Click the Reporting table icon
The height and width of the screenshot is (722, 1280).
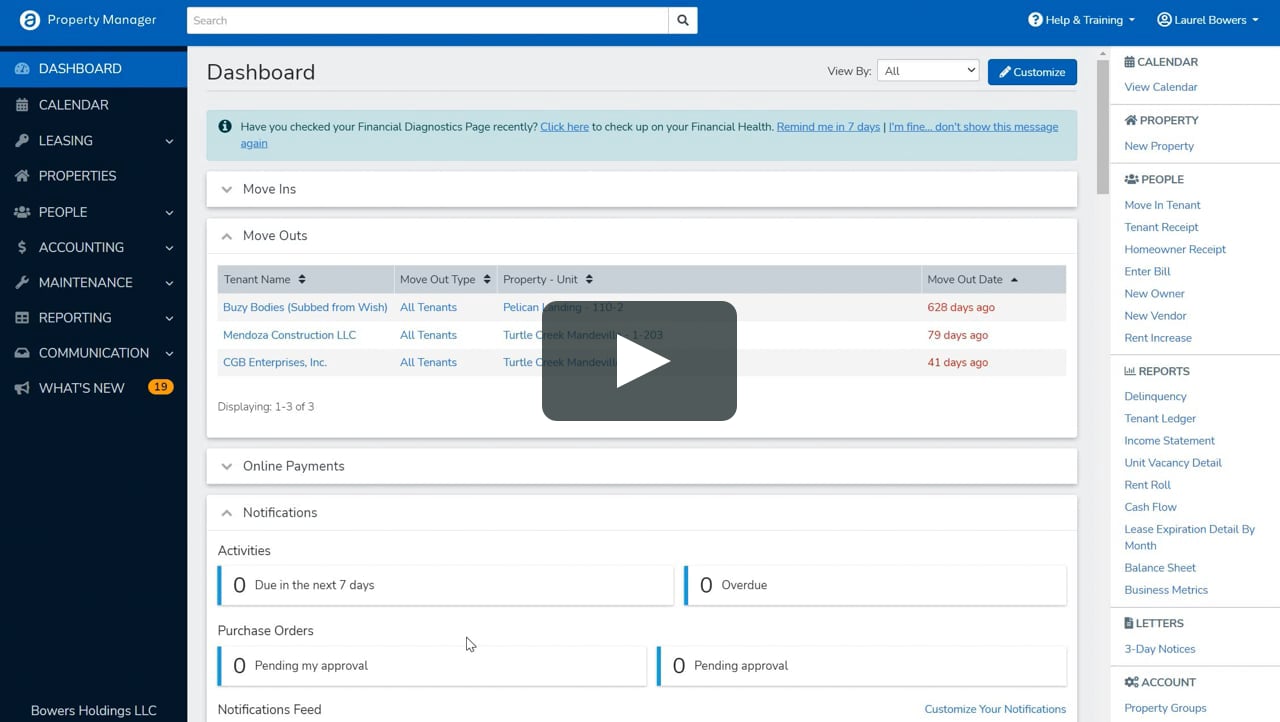coord(22,318)
